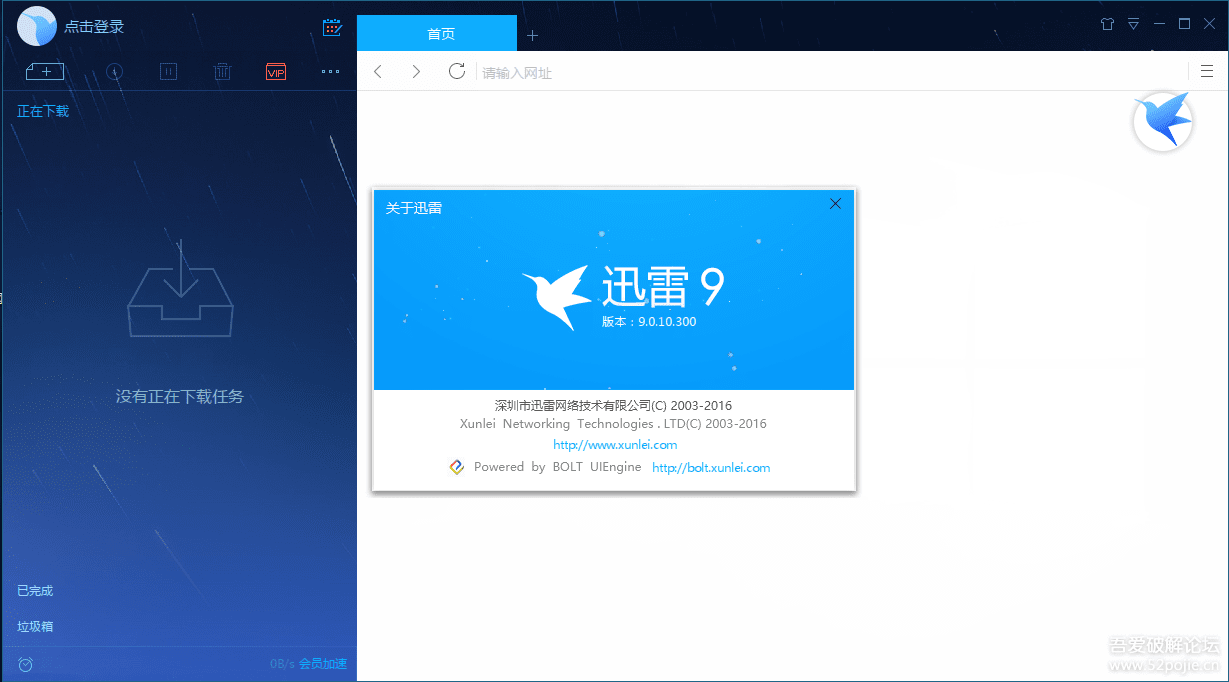Viewport: 1229px width, 682px height.
Task: Click the skin/theme shirt icon in title bar
Action: point(1107,23)
